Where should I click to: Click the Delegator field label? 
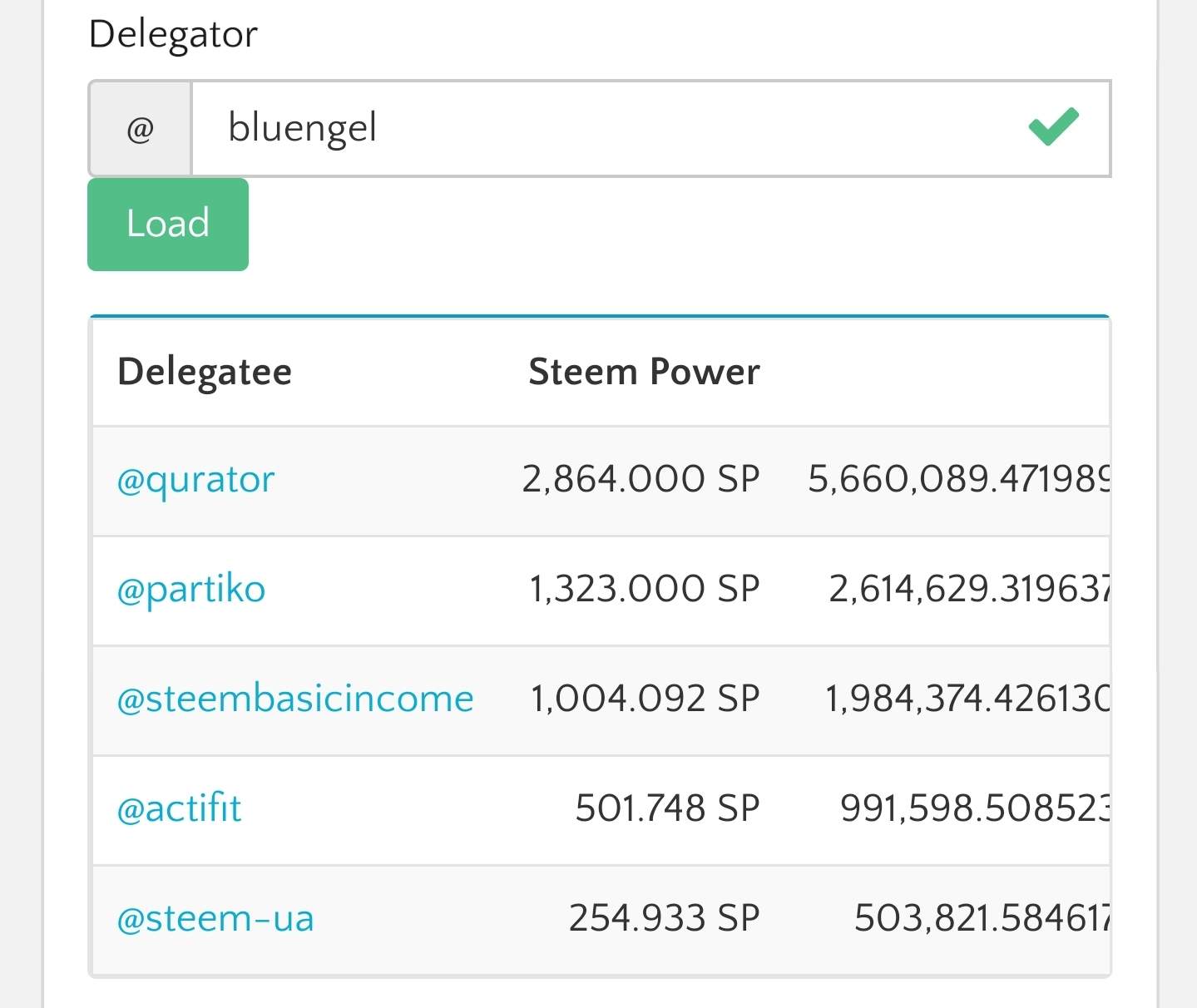[x=173, y=34]
